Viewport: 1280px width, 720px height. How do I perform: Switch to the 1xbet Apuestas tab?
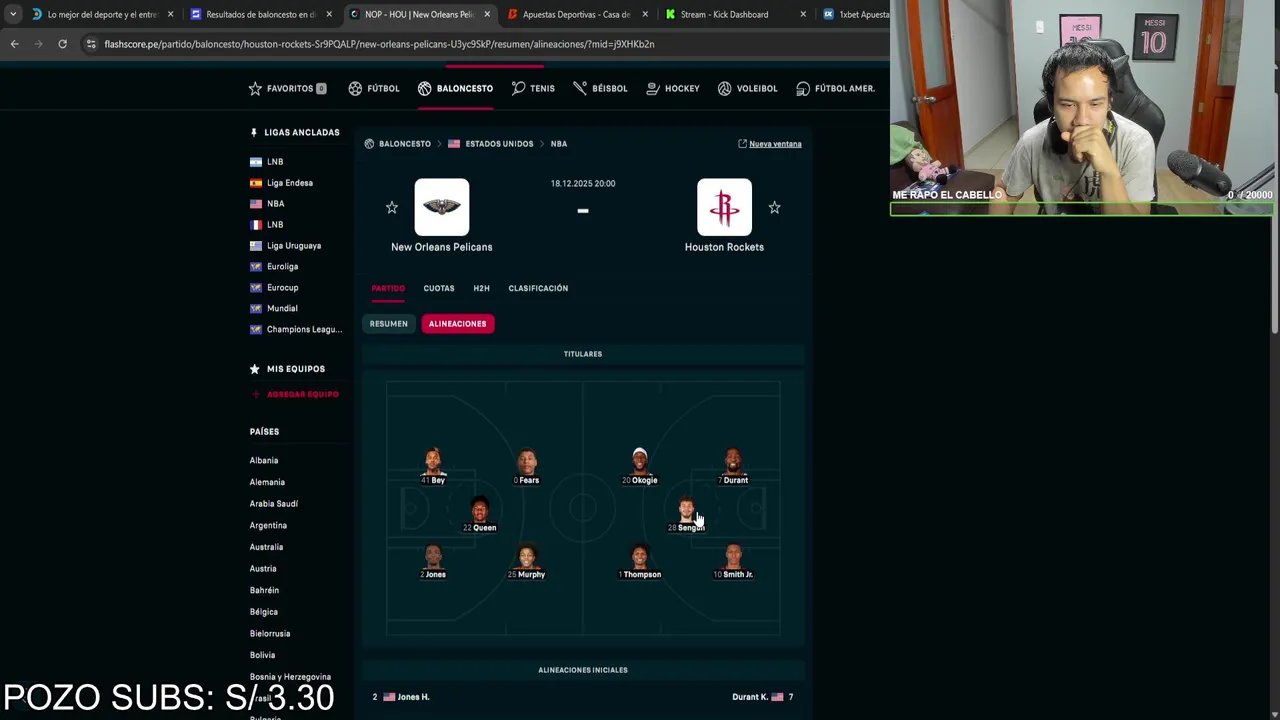tap(855, 14)
